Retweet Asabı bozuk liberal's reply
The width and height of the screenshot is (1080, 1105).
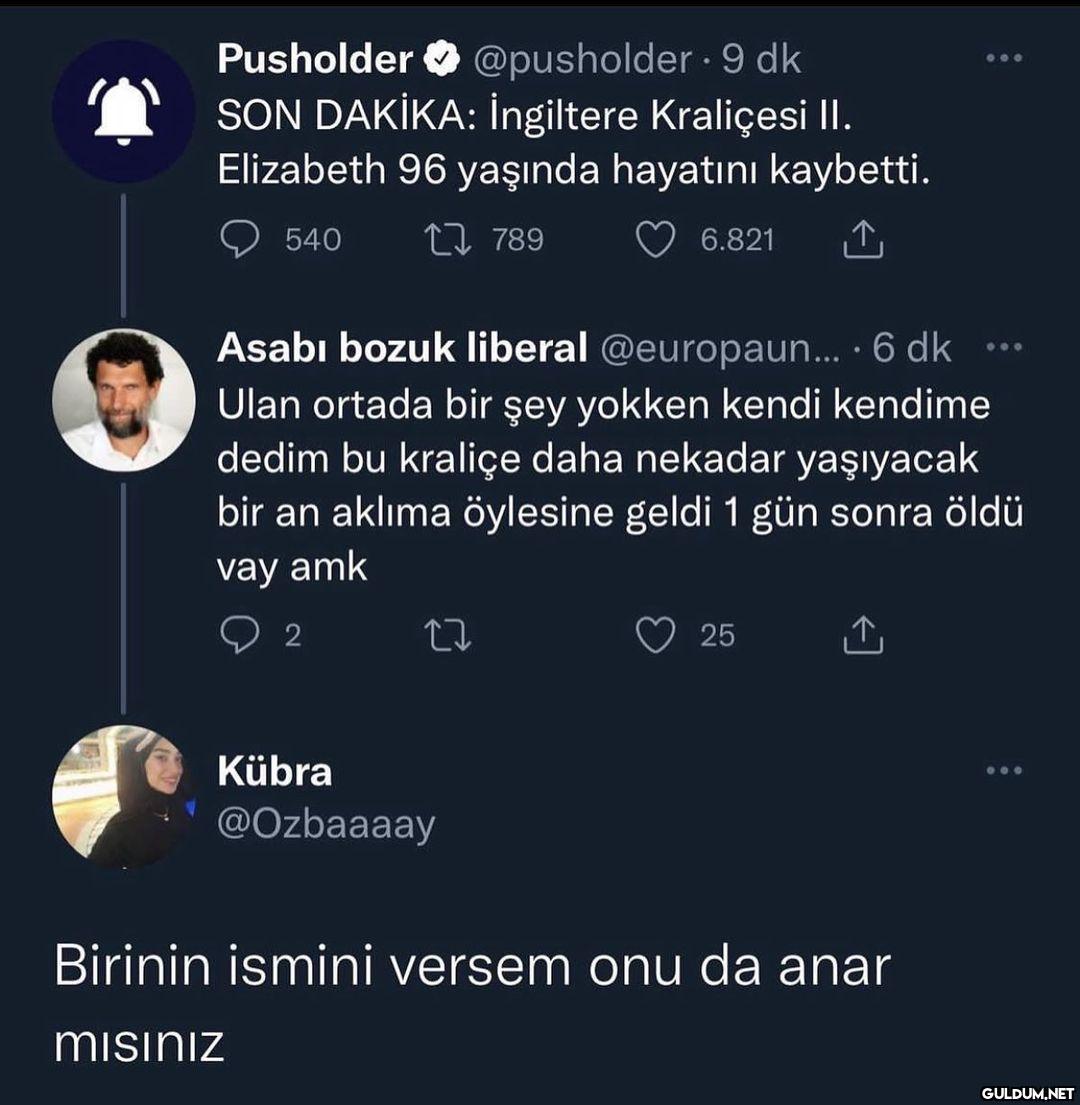(448, 636)
